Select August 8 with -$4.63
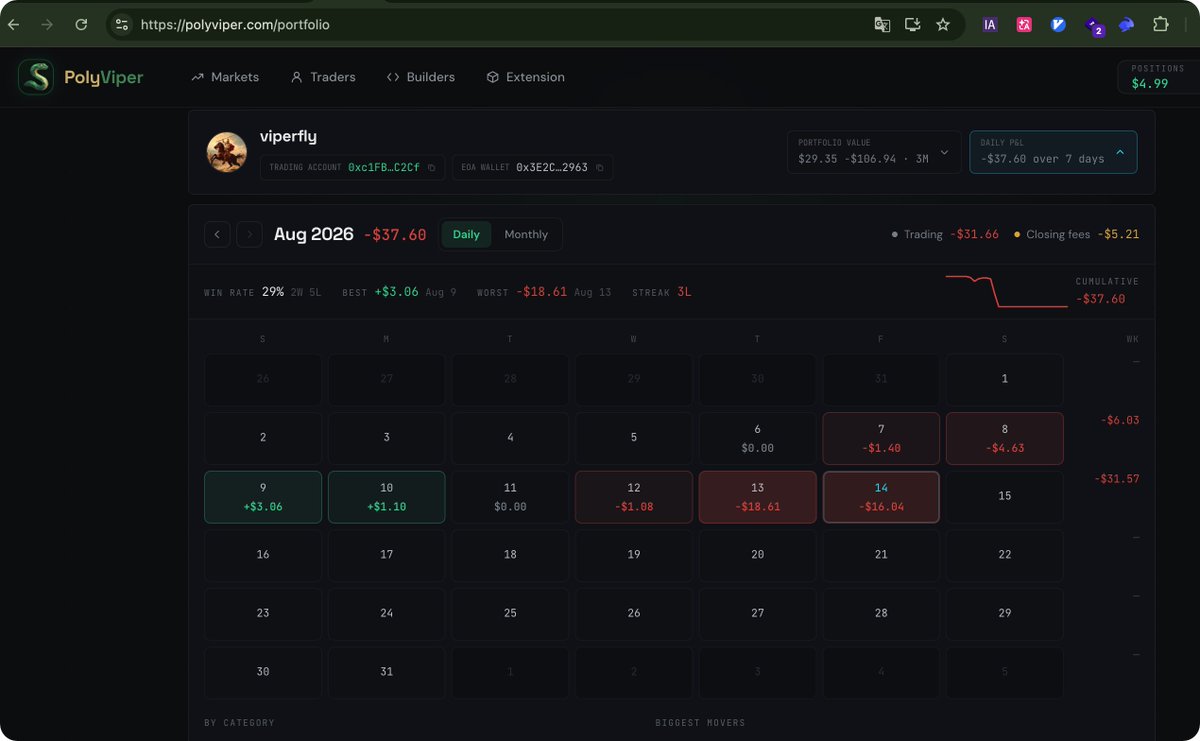The width and height of the screenshot is (1200, 741). 1005,438
